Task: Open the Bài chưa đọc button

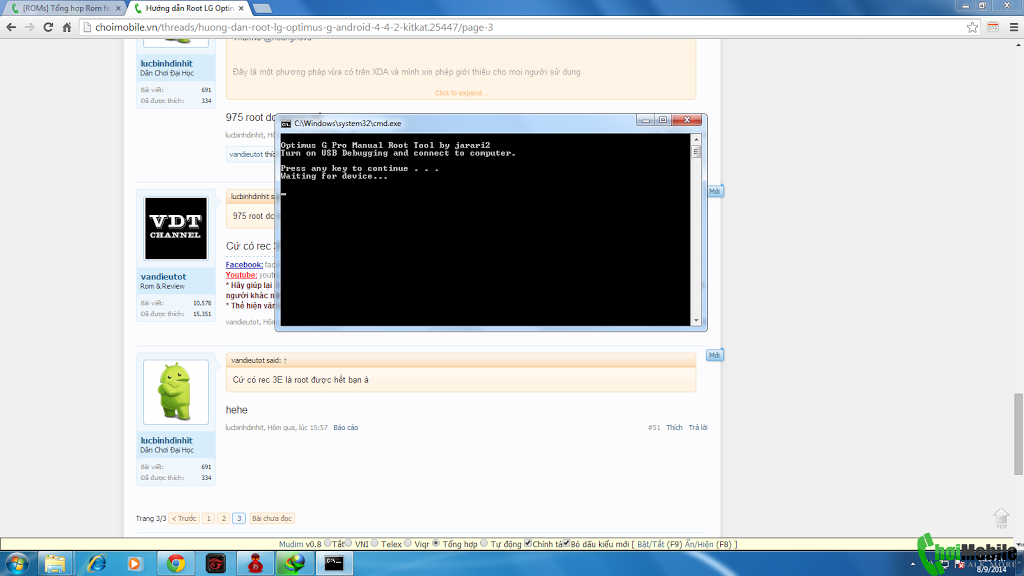Action: (272, 519)
